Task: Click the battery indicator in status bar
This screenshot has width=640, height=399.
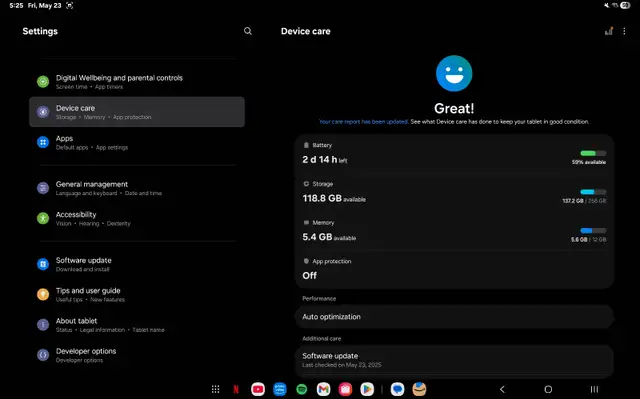Action: 625,5
